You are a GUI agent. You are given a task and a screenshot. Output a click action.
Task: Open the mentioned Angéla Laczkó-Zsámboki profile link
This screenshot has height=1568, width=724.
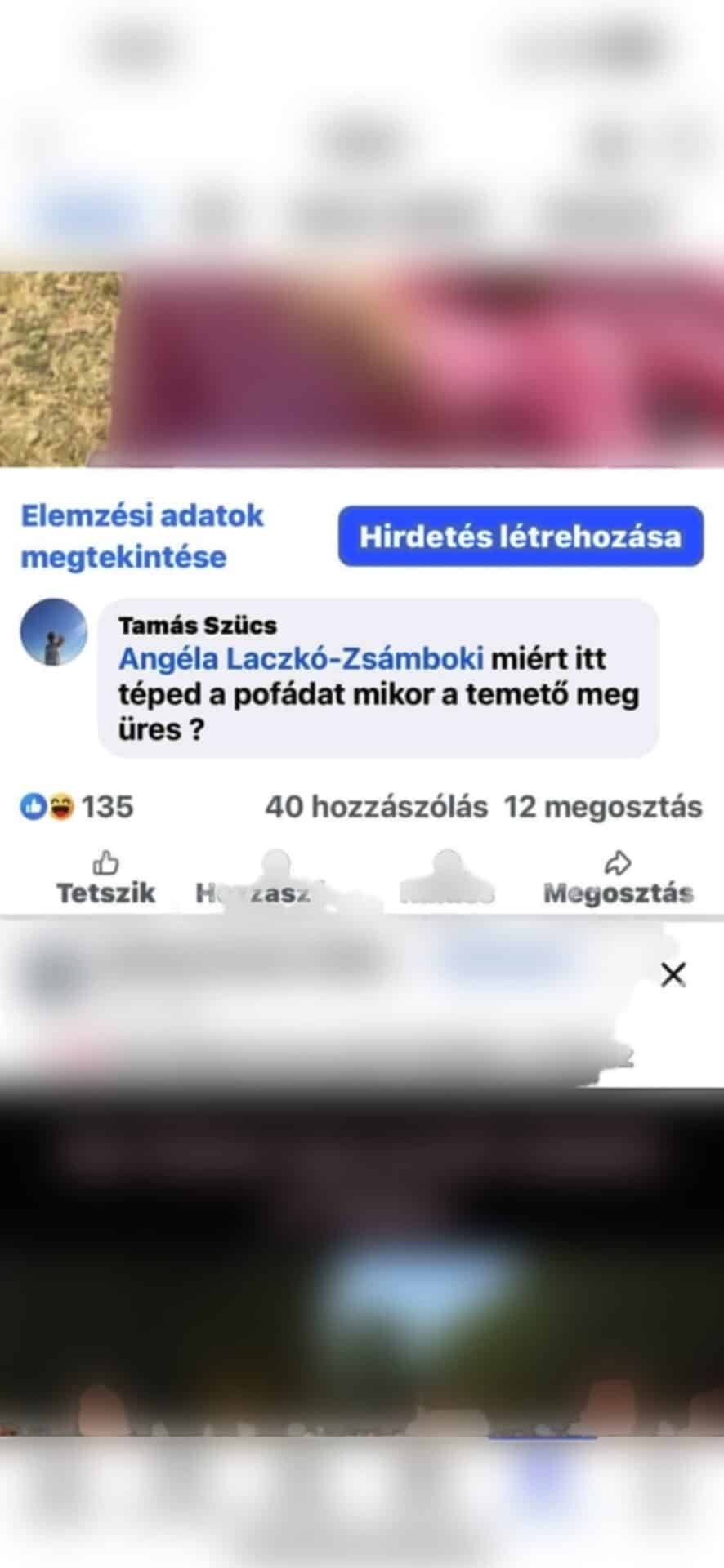click(302, 658)
